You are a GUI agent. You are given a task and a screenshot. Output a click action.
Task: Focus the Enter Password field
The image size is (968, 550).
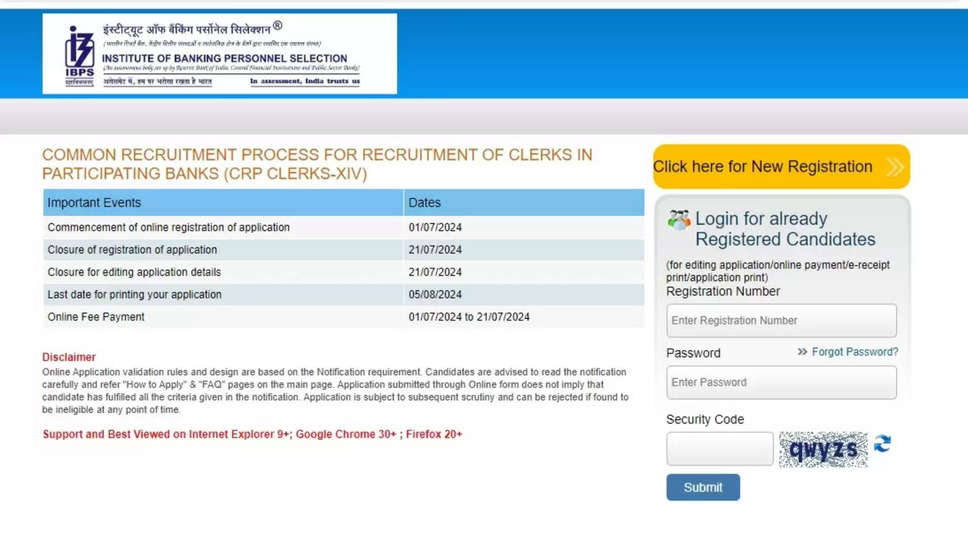[781, 383]
